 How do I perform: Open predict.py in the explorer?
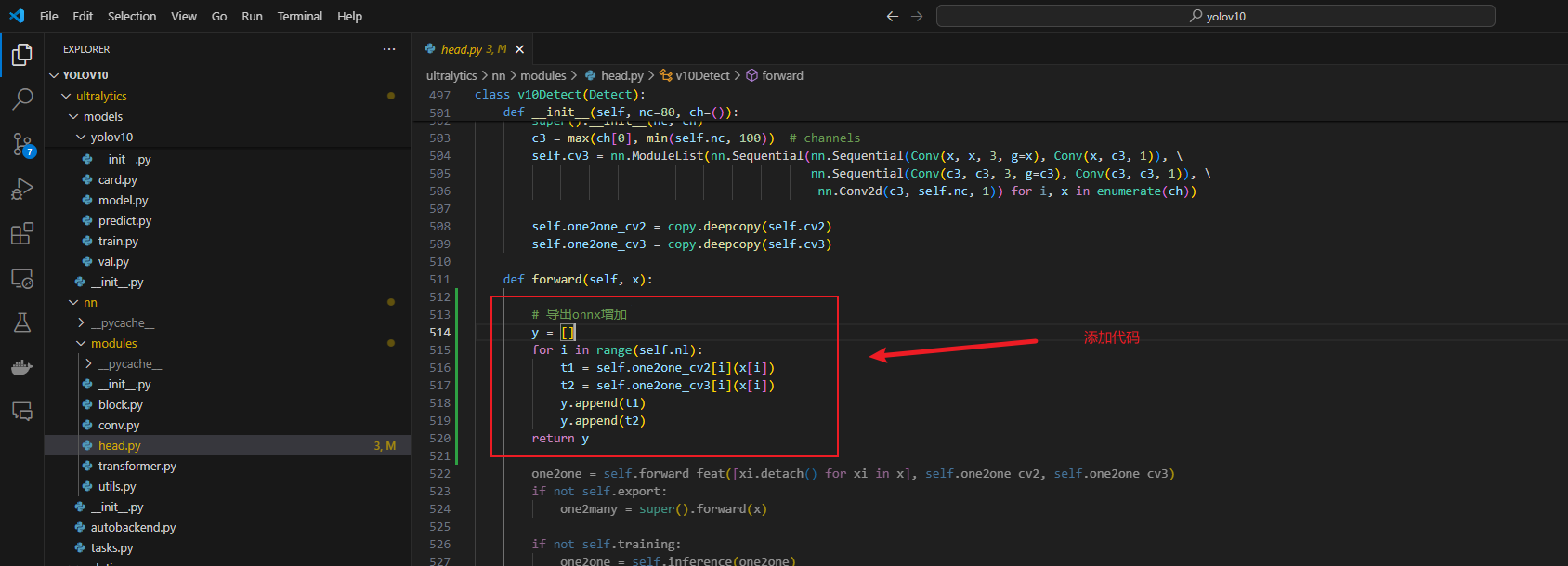(x=228, y=220)
